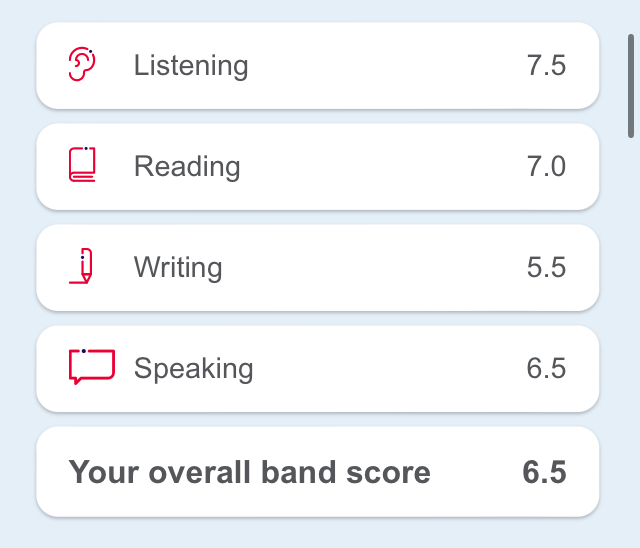Click the 7.0 Reading score value
This screenshot has height=548, width=640.
[546, 166]
